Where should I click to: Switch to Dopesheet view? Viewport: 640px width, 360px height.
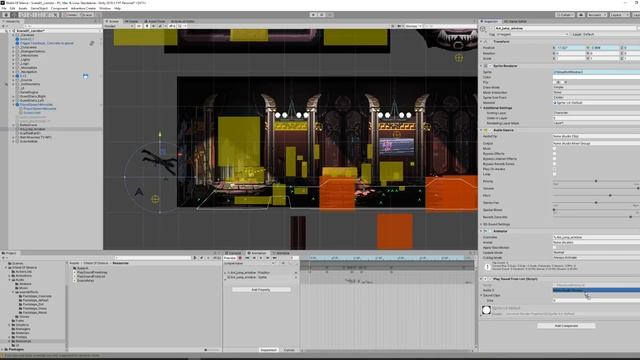(269, 350)
